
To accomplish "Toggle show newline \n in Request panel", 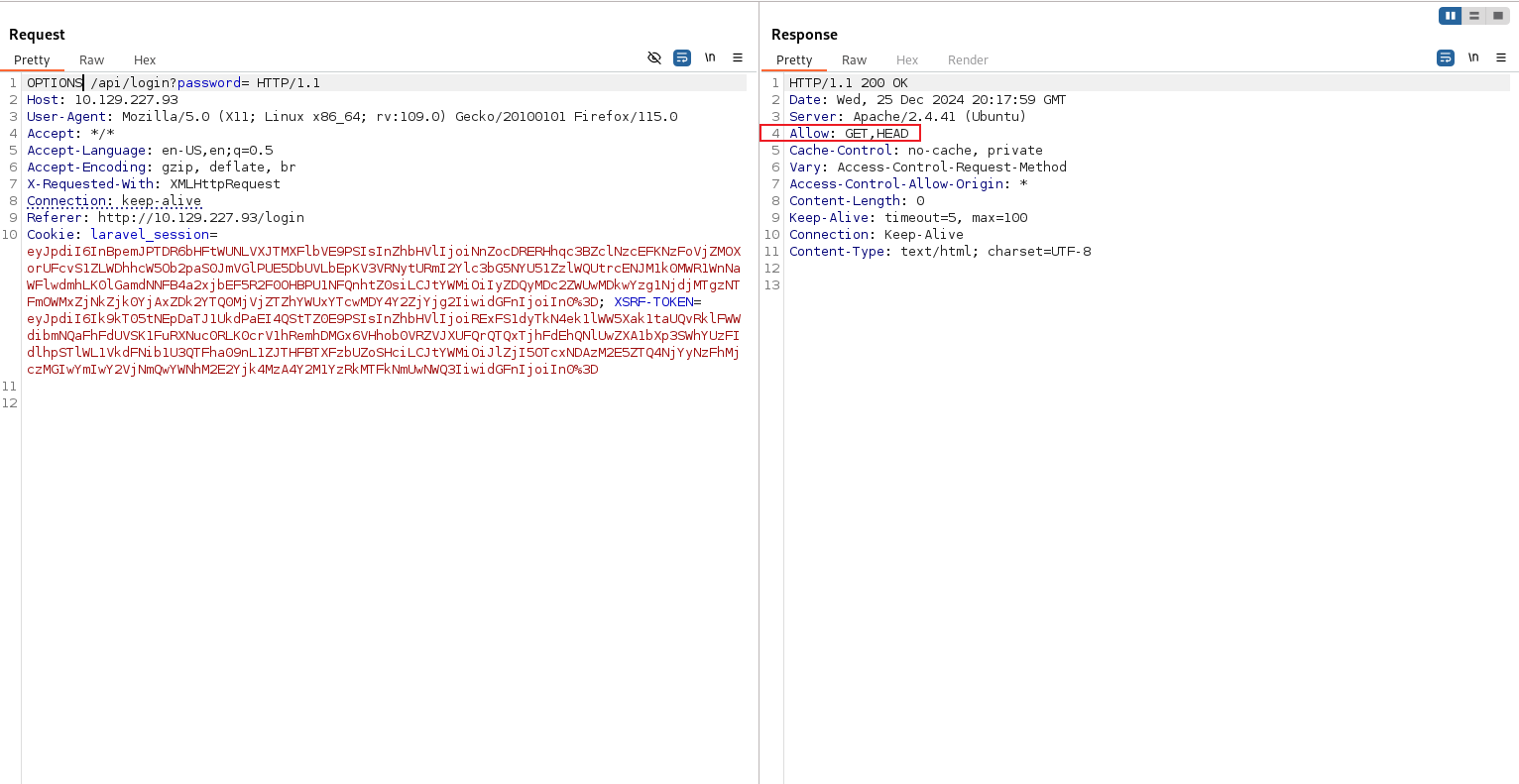I will click(x=710, y=58).
